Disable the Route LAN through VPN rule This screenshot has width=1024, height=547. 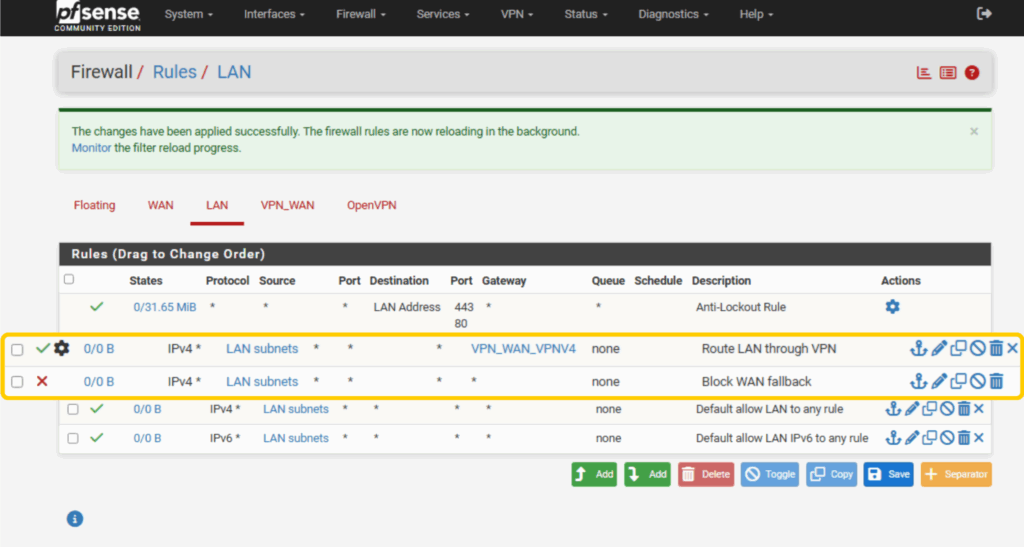(977, 348)
